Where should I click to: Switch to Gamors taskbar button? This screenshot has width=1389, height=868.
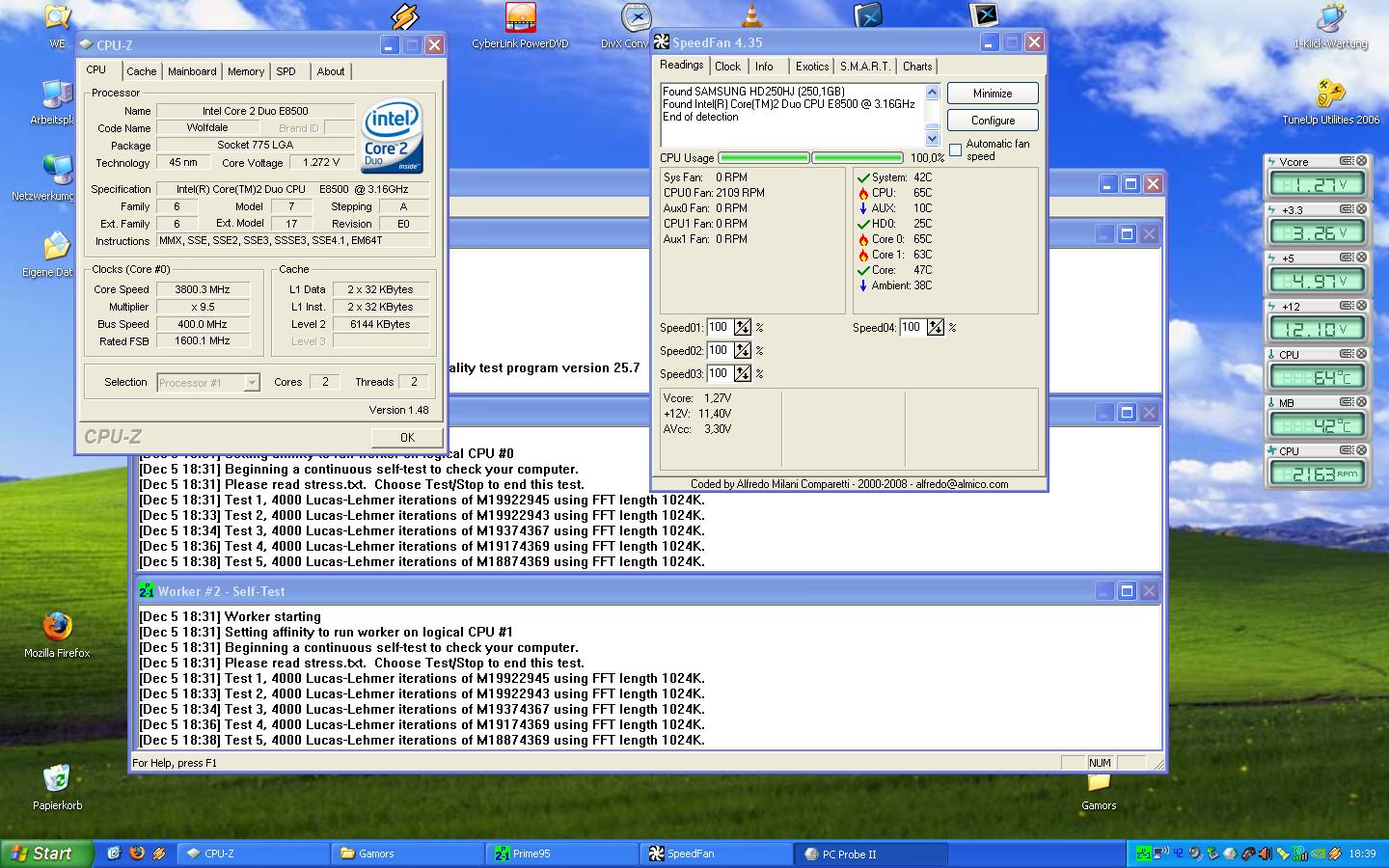[x=407, y=854]
